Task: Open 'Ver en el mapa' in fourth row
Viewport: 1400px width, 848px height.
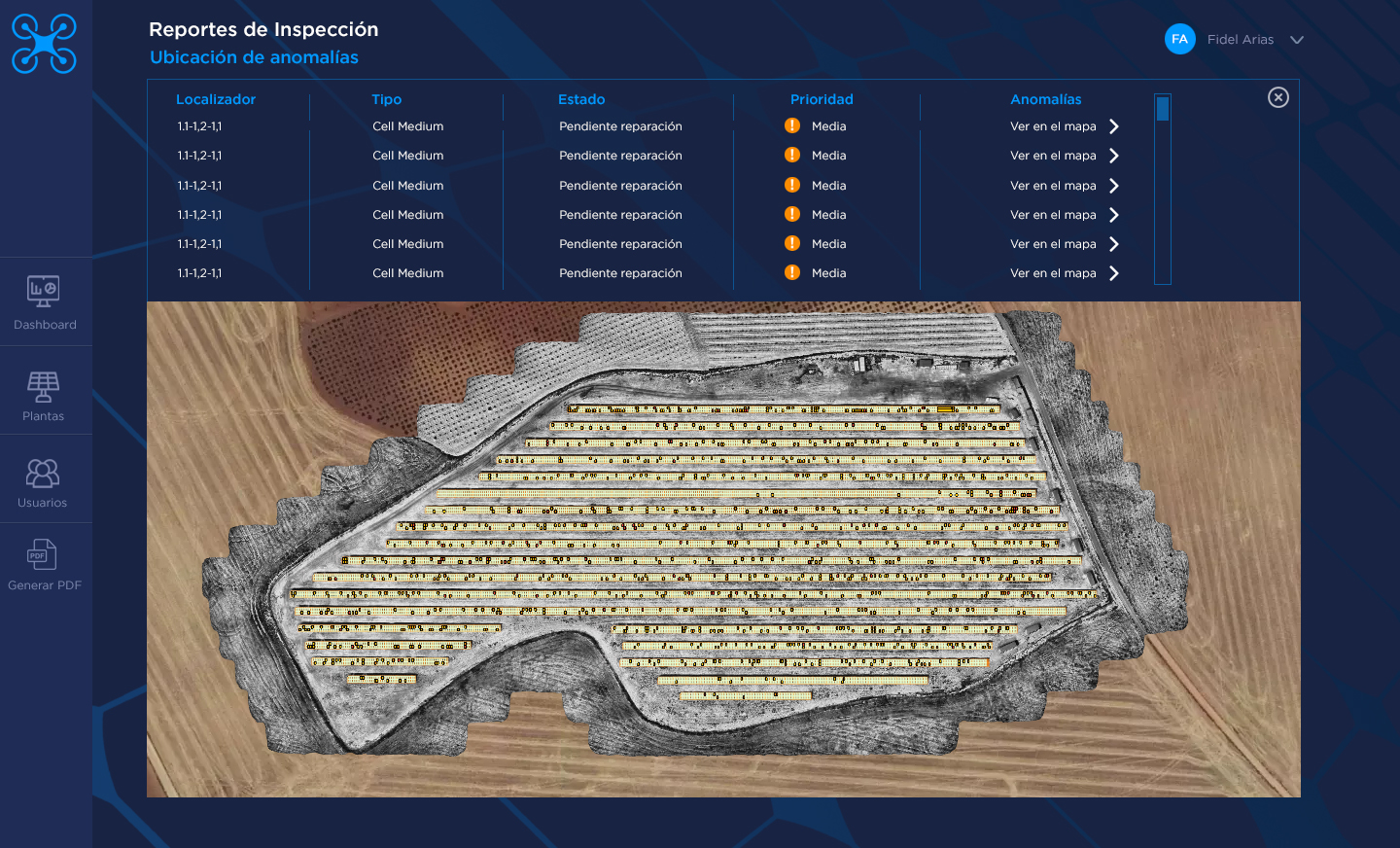Action: pyautogui.click(x=1053, y=215)
